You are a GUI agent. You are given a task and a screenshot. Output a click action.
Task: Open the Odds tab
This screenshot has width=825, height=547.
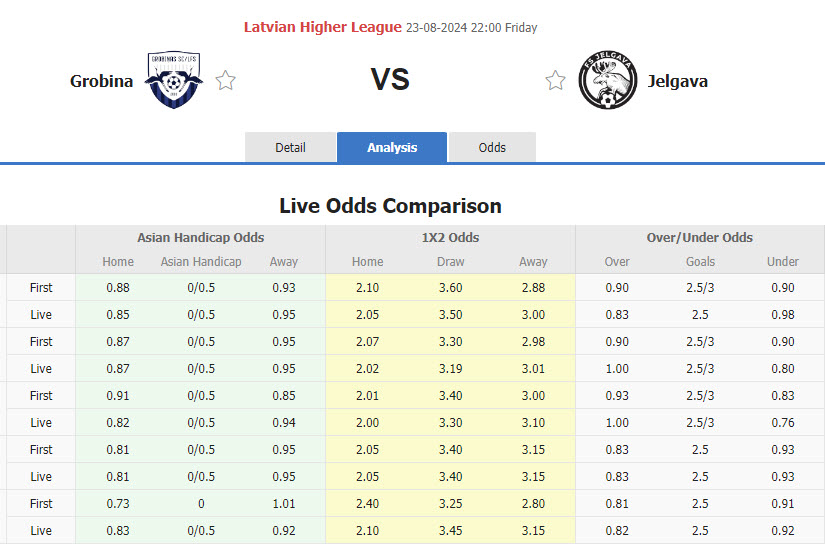click(492, 147)
